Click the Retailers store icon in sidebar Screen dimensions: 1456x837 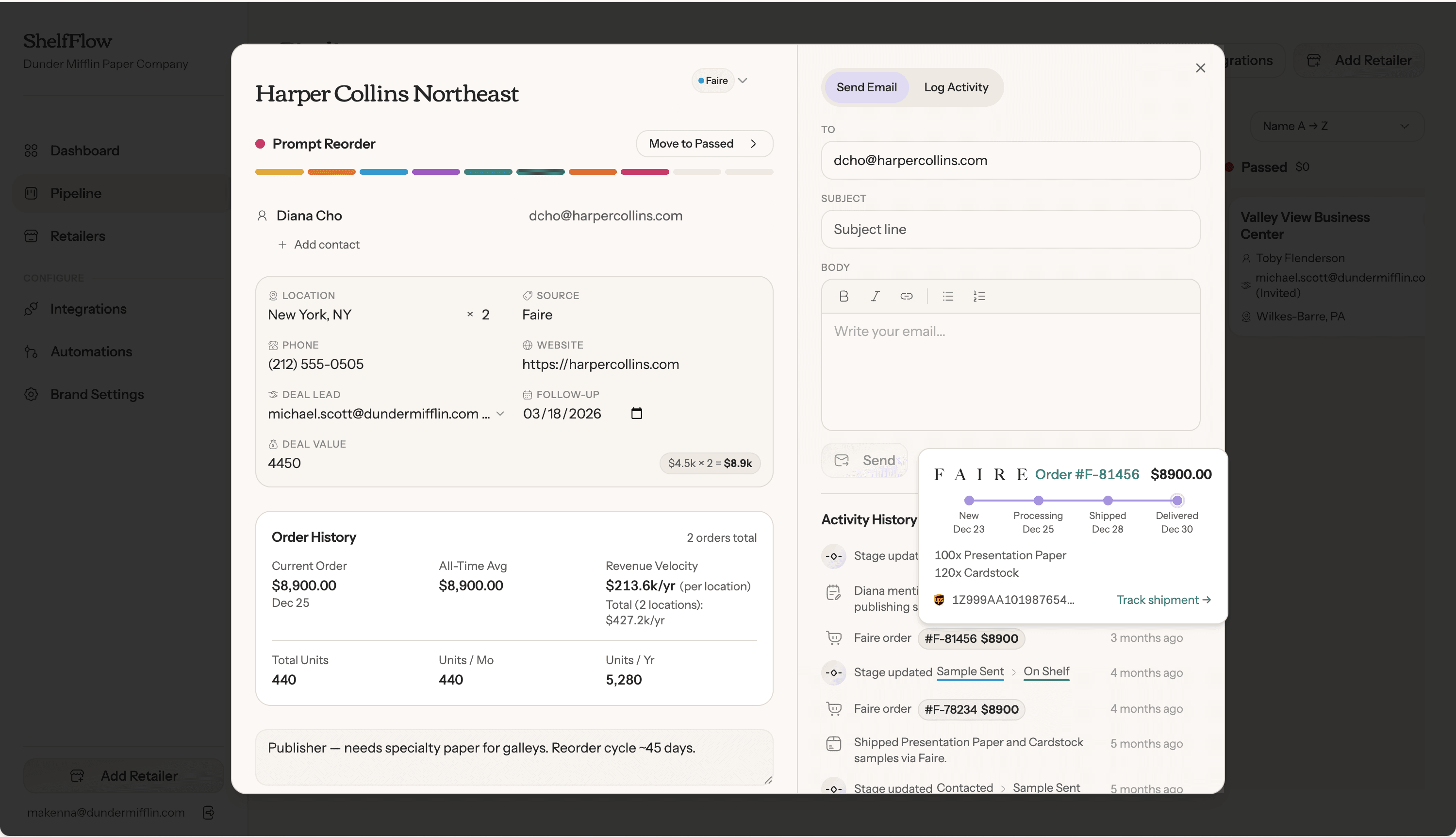[x=31, y=236]
